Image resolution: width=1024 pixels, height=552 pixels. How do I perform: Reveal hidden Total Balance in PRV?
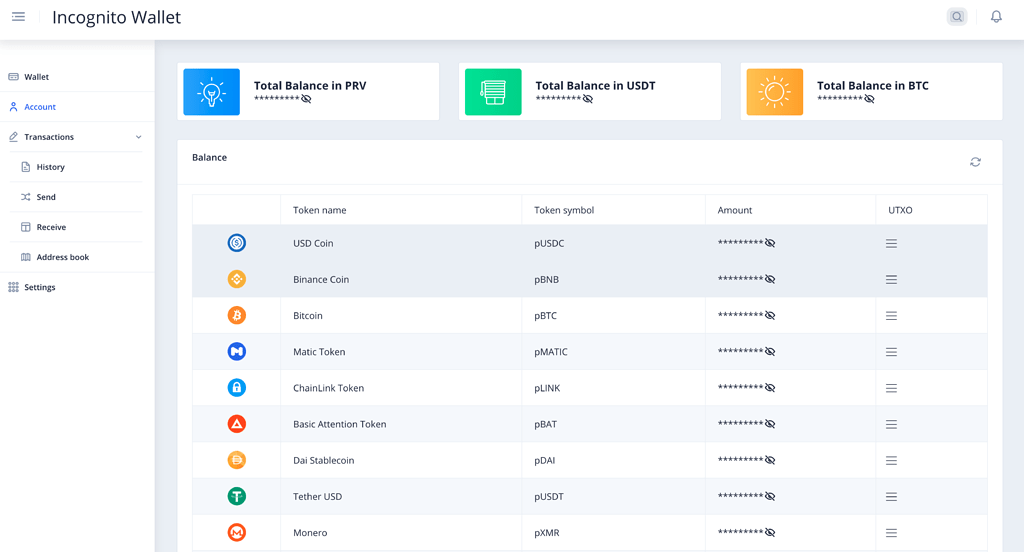click(x=306, y=99)
